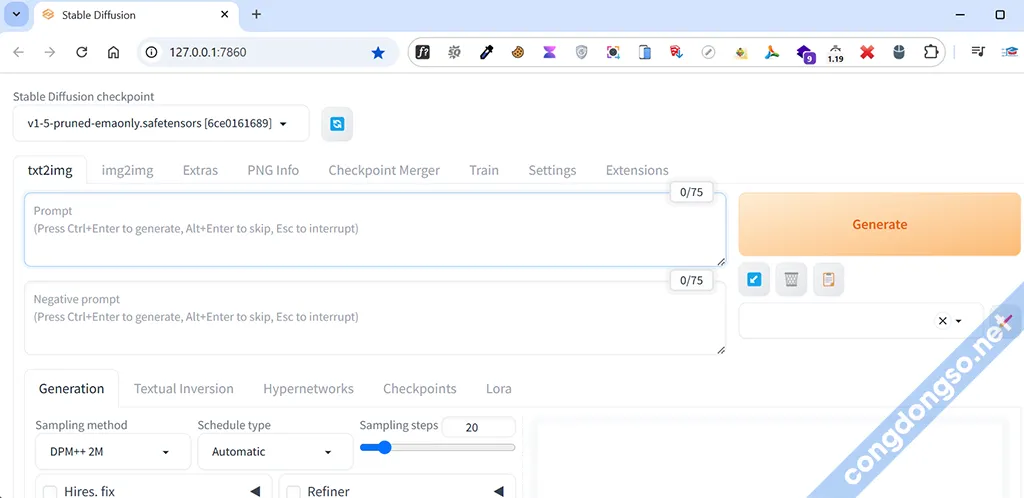The image size is (1024, 498).
Task: Open the Schedule type dropdown
Action: 275,452
